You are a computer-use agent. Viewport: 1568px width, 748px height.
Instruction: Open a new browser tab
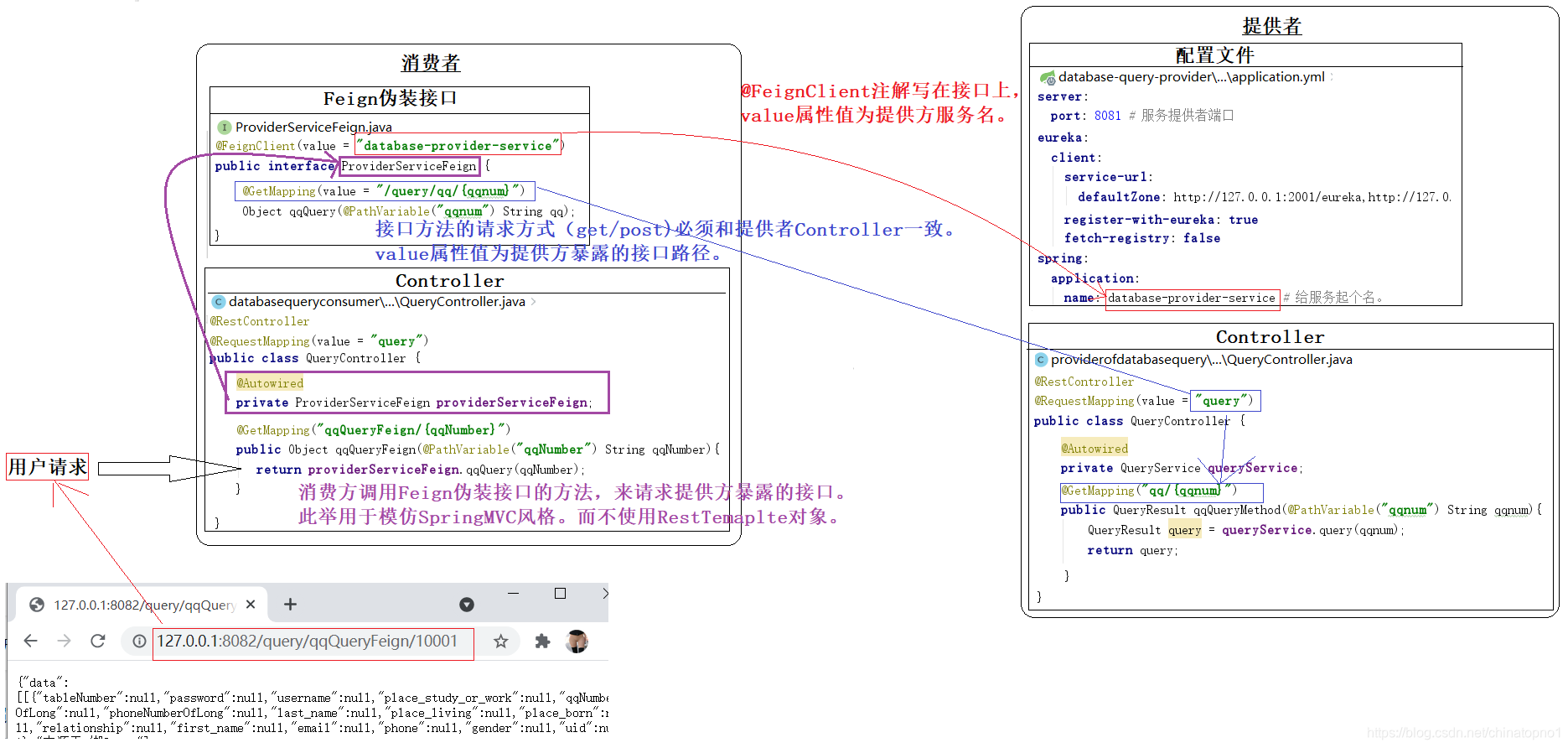[x=290, y=605]
